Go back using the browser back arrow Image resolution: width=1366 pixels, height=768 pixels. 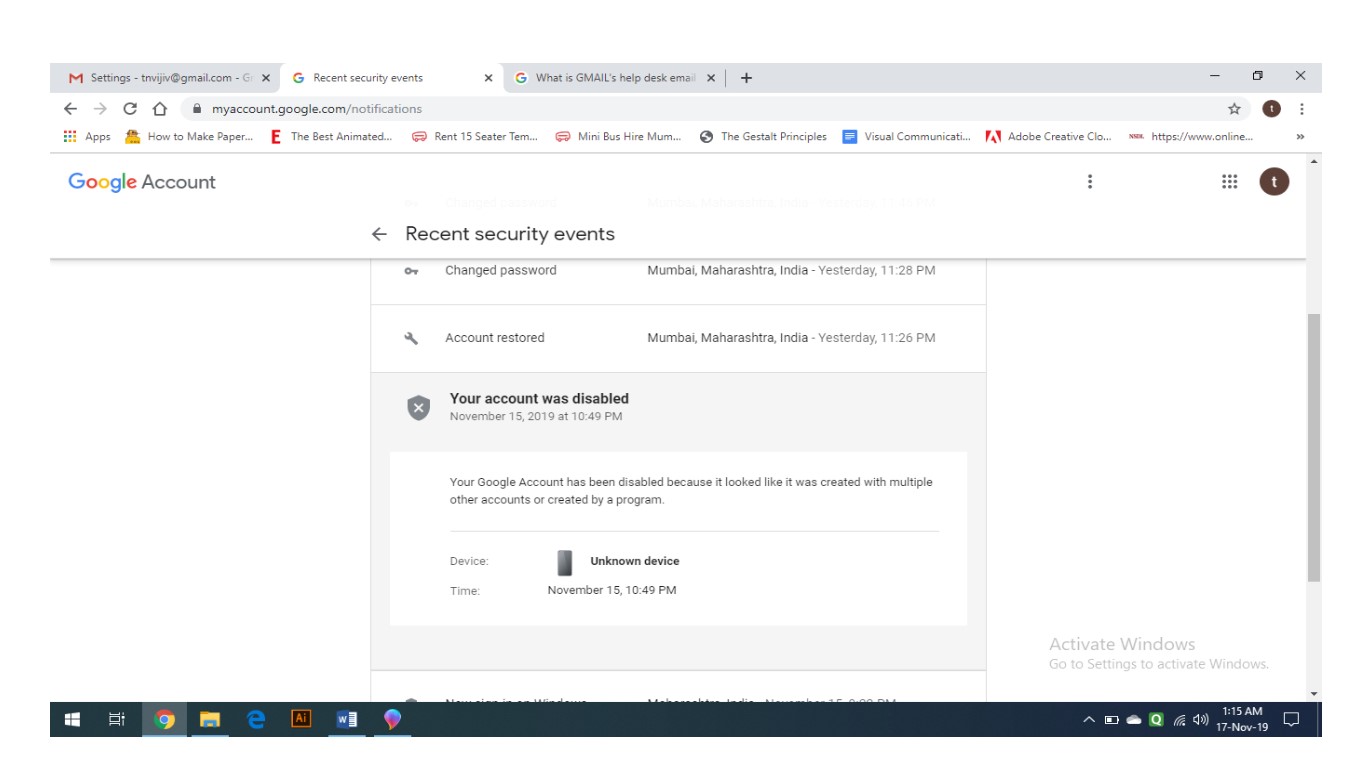(x=69, y=108)
